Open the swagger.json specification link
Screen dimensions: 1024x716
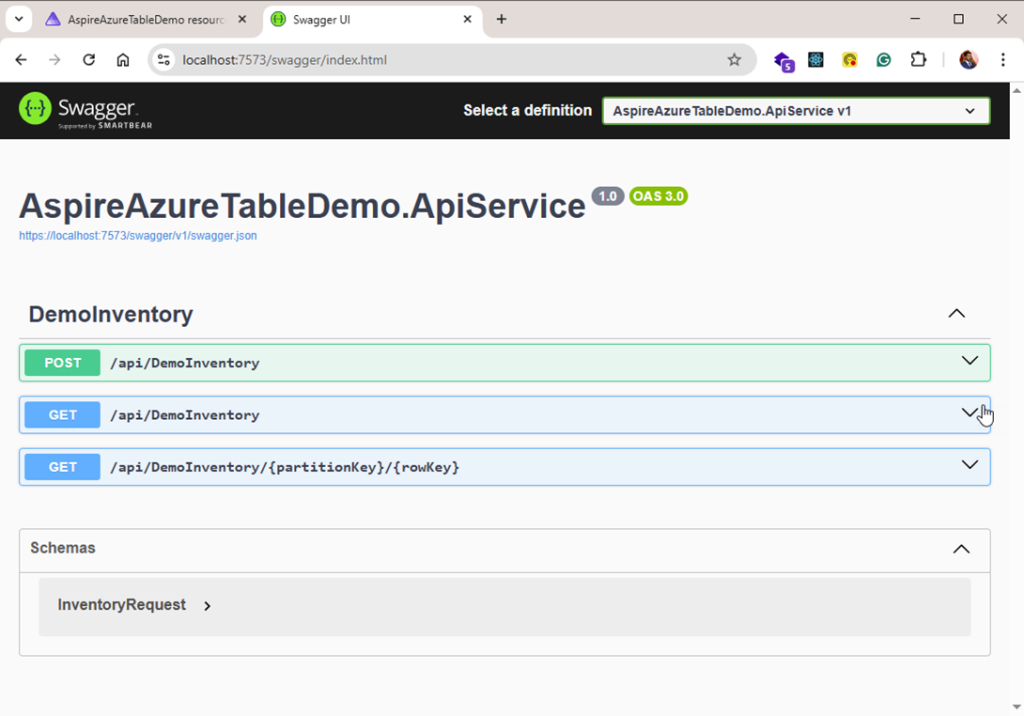137,235
